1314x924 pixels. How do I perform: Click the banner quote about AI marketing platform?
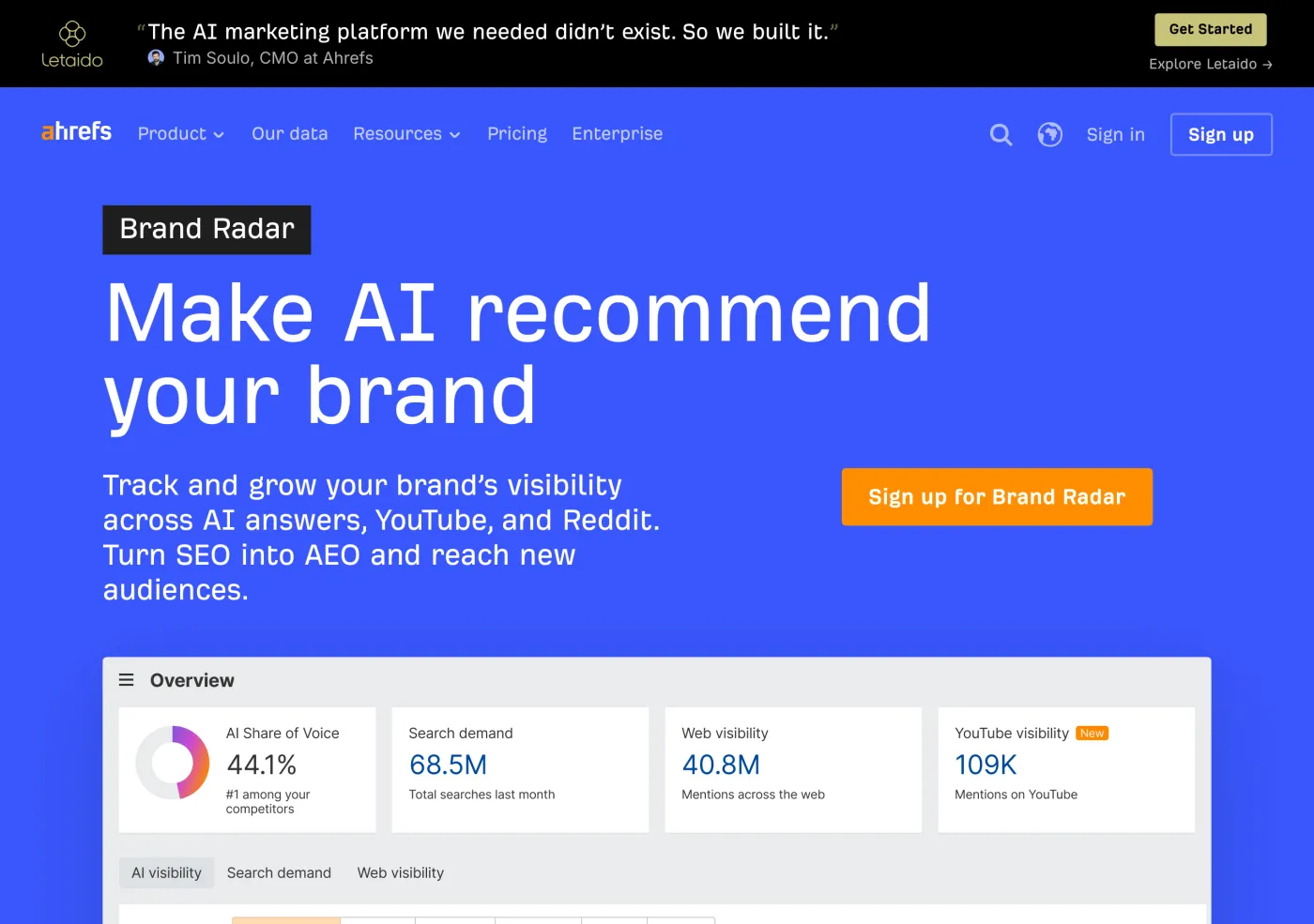click(487, 32)
